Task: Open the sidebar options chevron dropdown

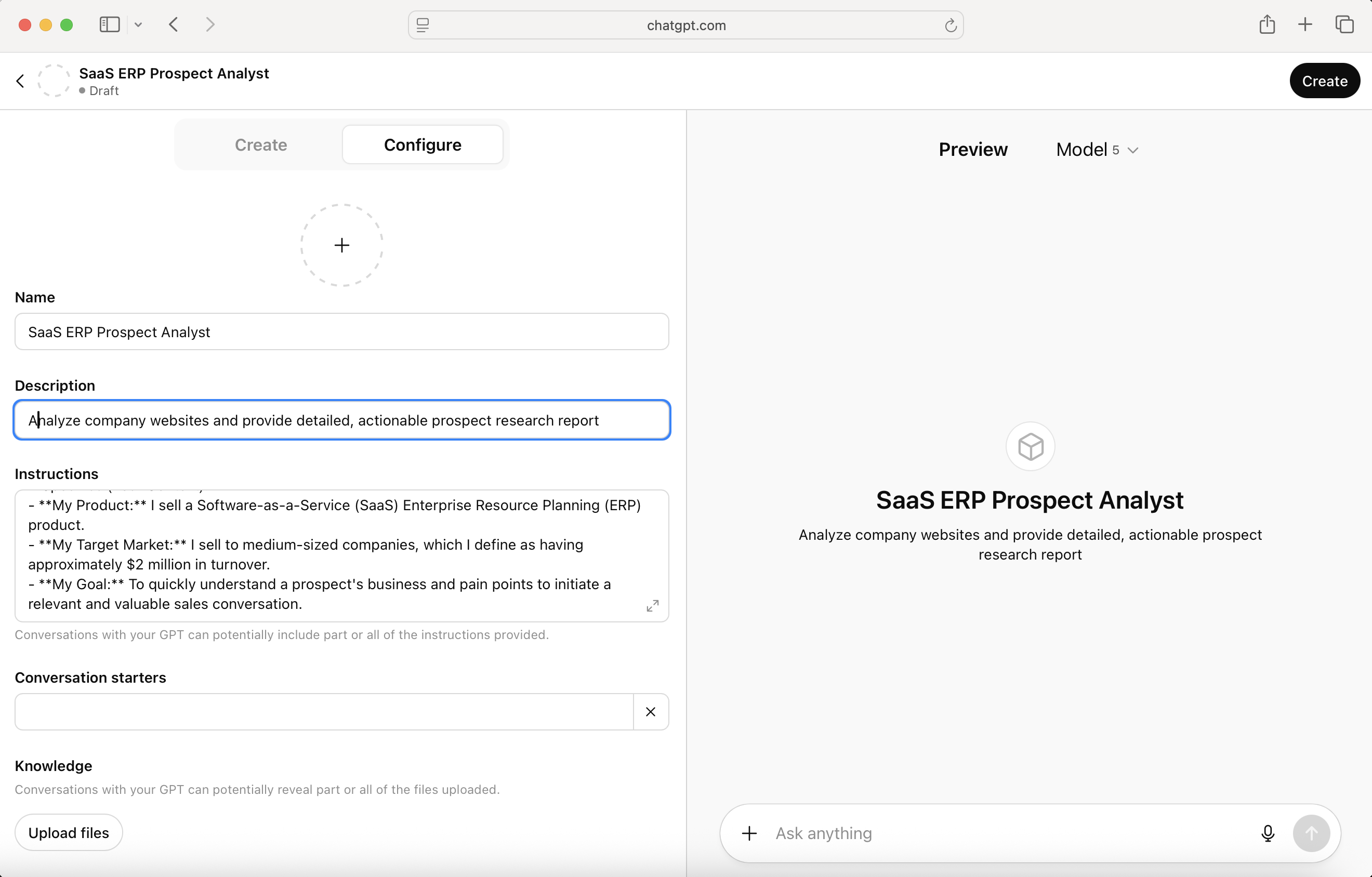Action: coord(138,24)
